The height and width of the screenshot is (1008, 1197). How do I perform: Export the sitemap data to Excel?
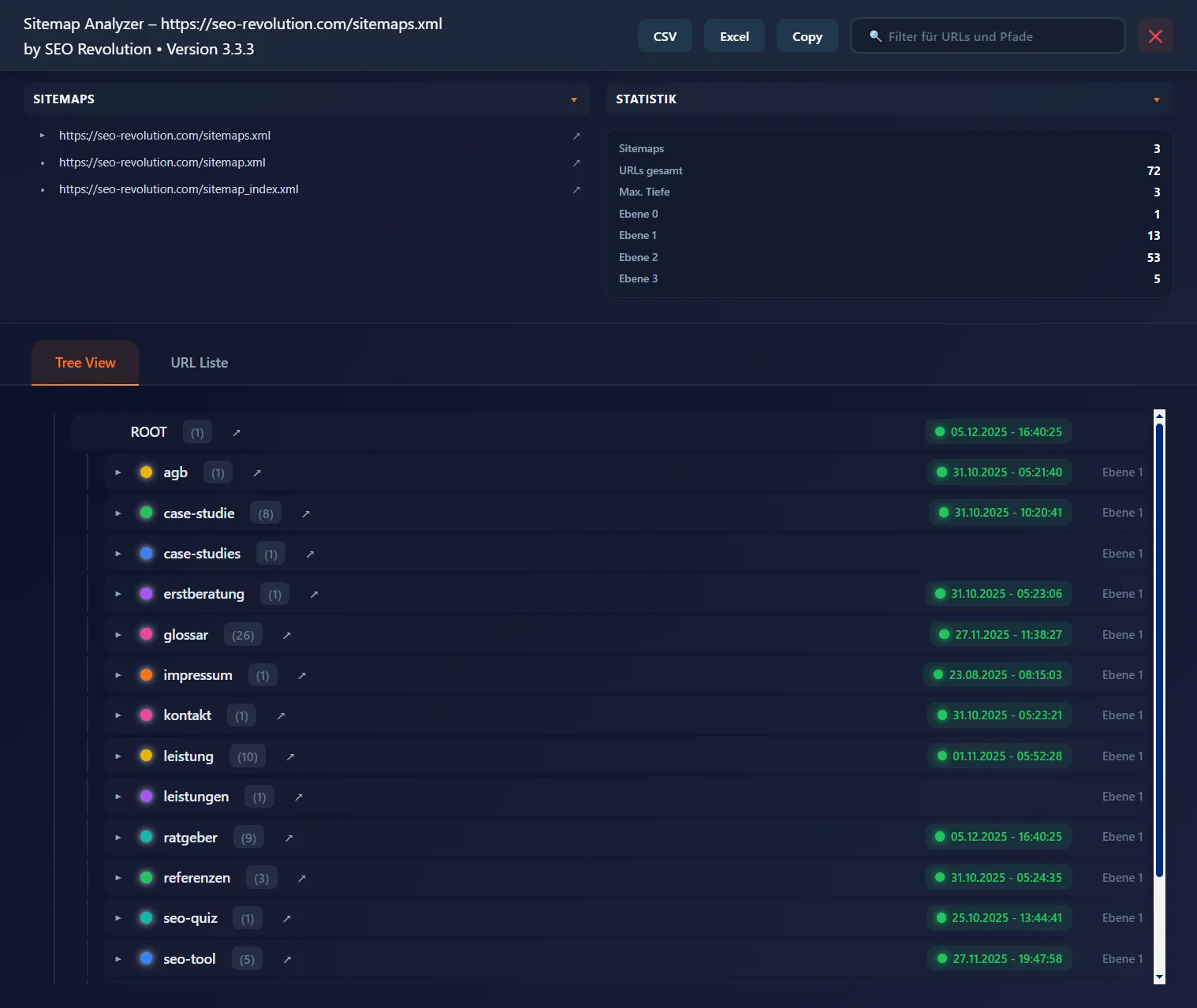click(x=734, y=35)
